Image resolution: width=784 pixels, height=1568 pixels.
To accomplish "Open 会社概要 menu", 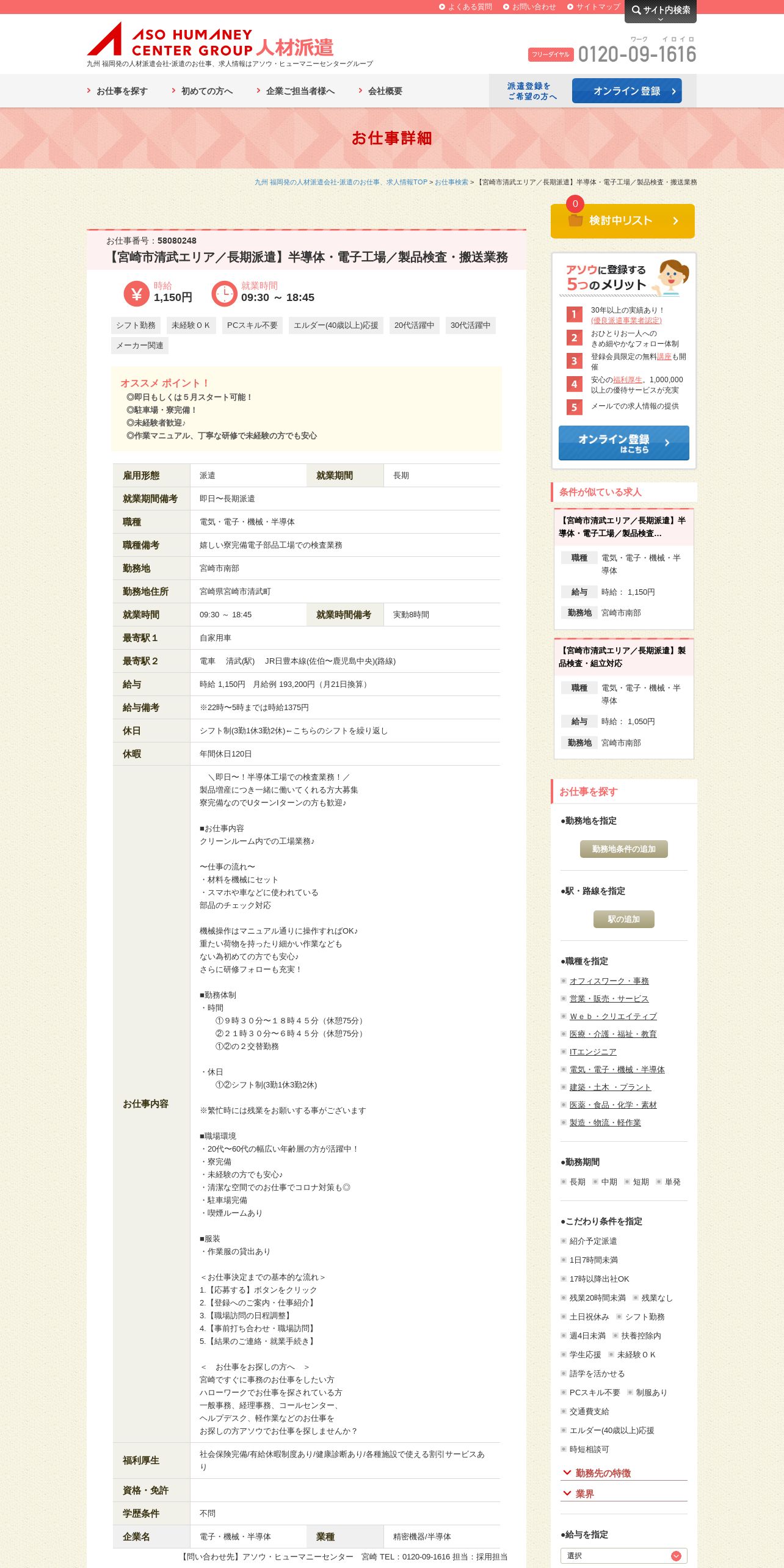I will click(x=380, y=91).
